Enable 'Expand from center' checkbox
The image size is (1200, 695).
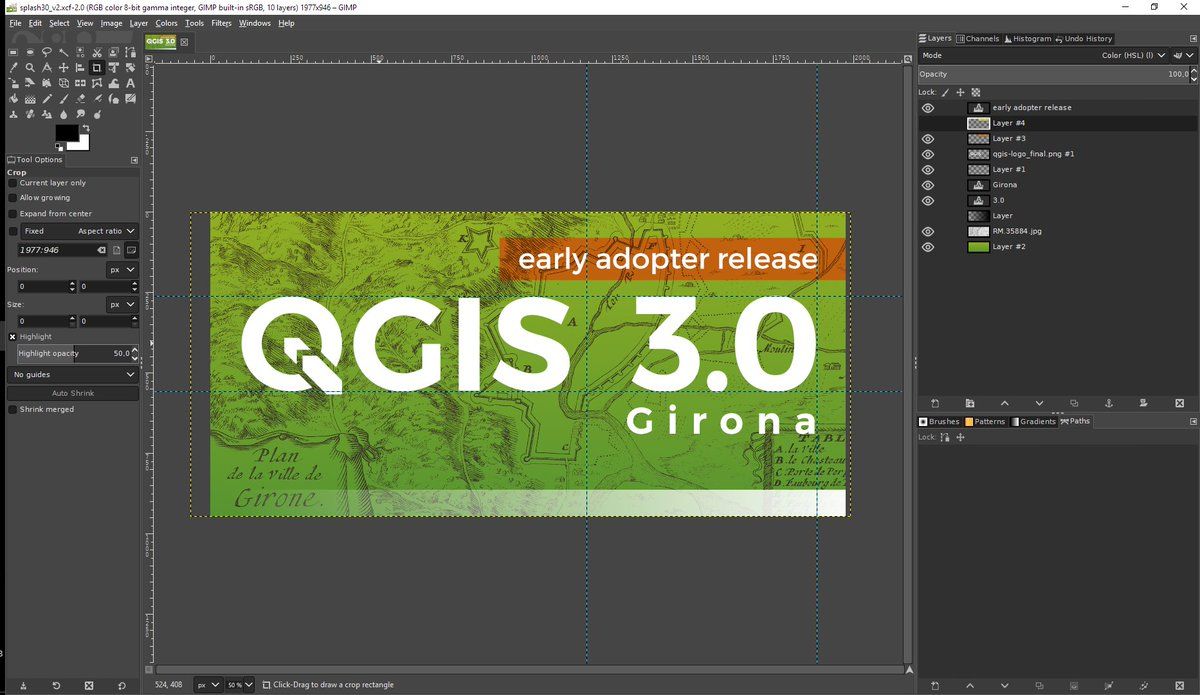point(12,214)
